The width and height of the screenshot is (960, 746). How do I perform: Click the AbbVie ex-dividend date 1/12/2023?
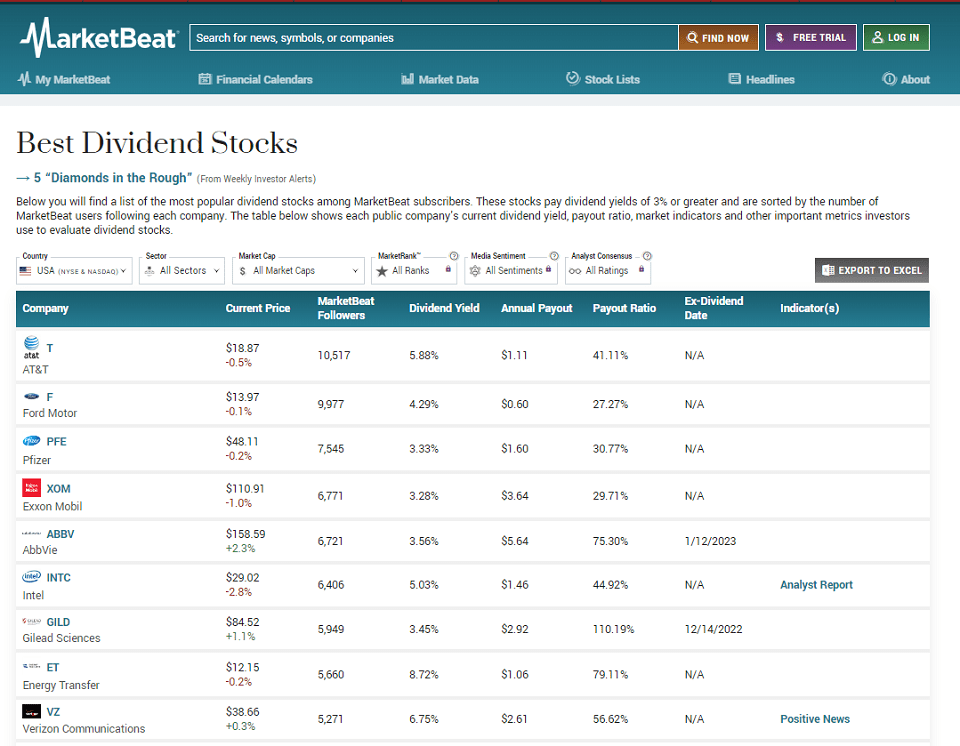710,541
